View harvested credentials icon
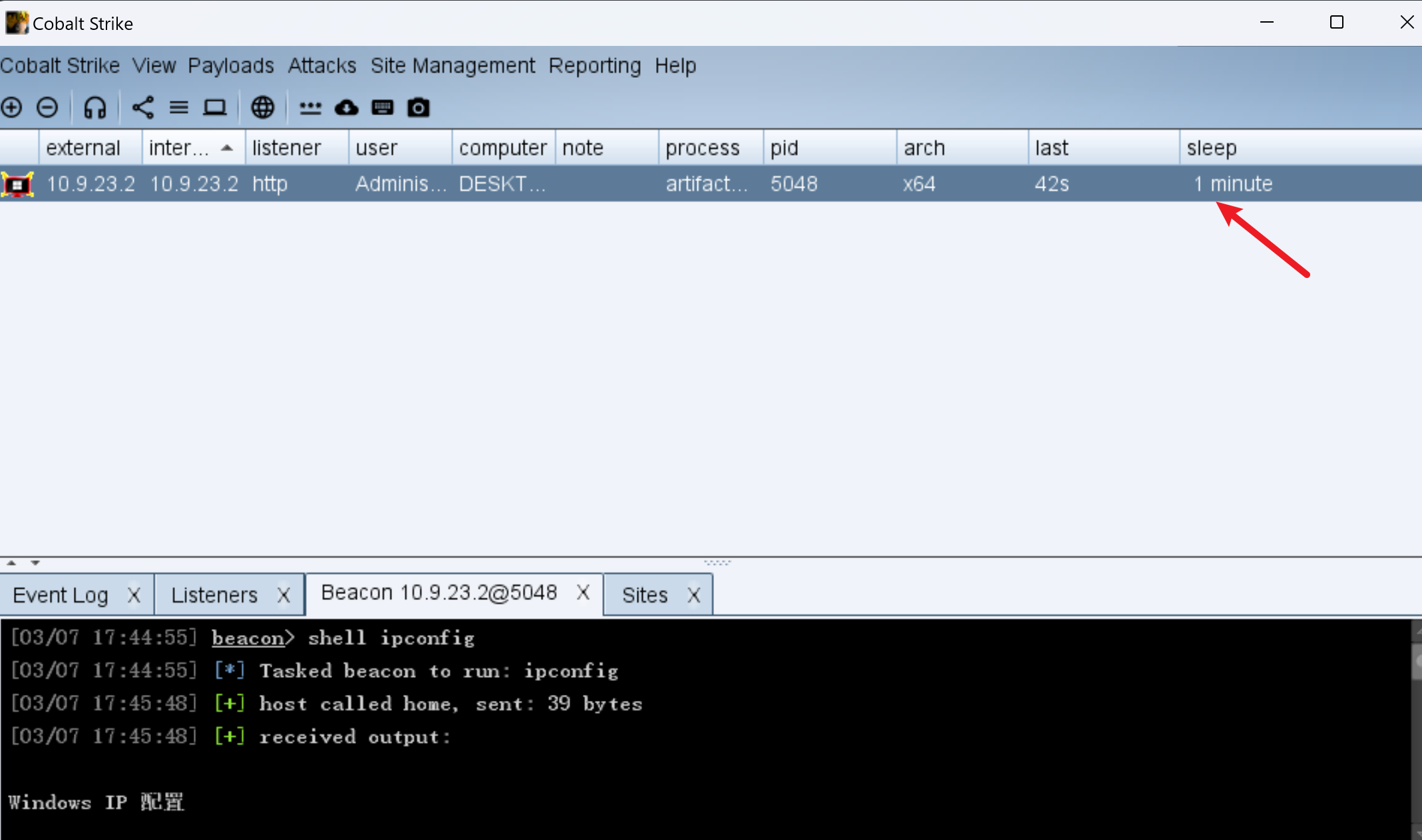 (310, 107)
